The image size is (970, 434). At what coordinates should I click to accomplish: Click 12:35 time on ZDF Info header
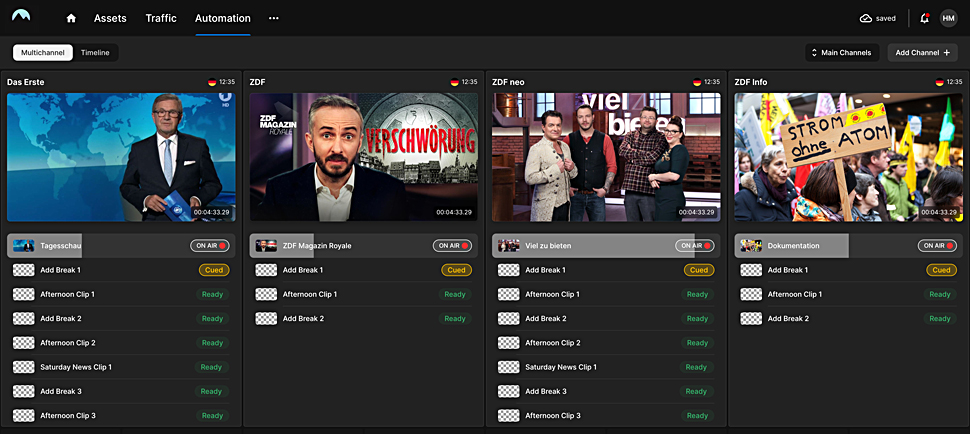pos(954,82)
